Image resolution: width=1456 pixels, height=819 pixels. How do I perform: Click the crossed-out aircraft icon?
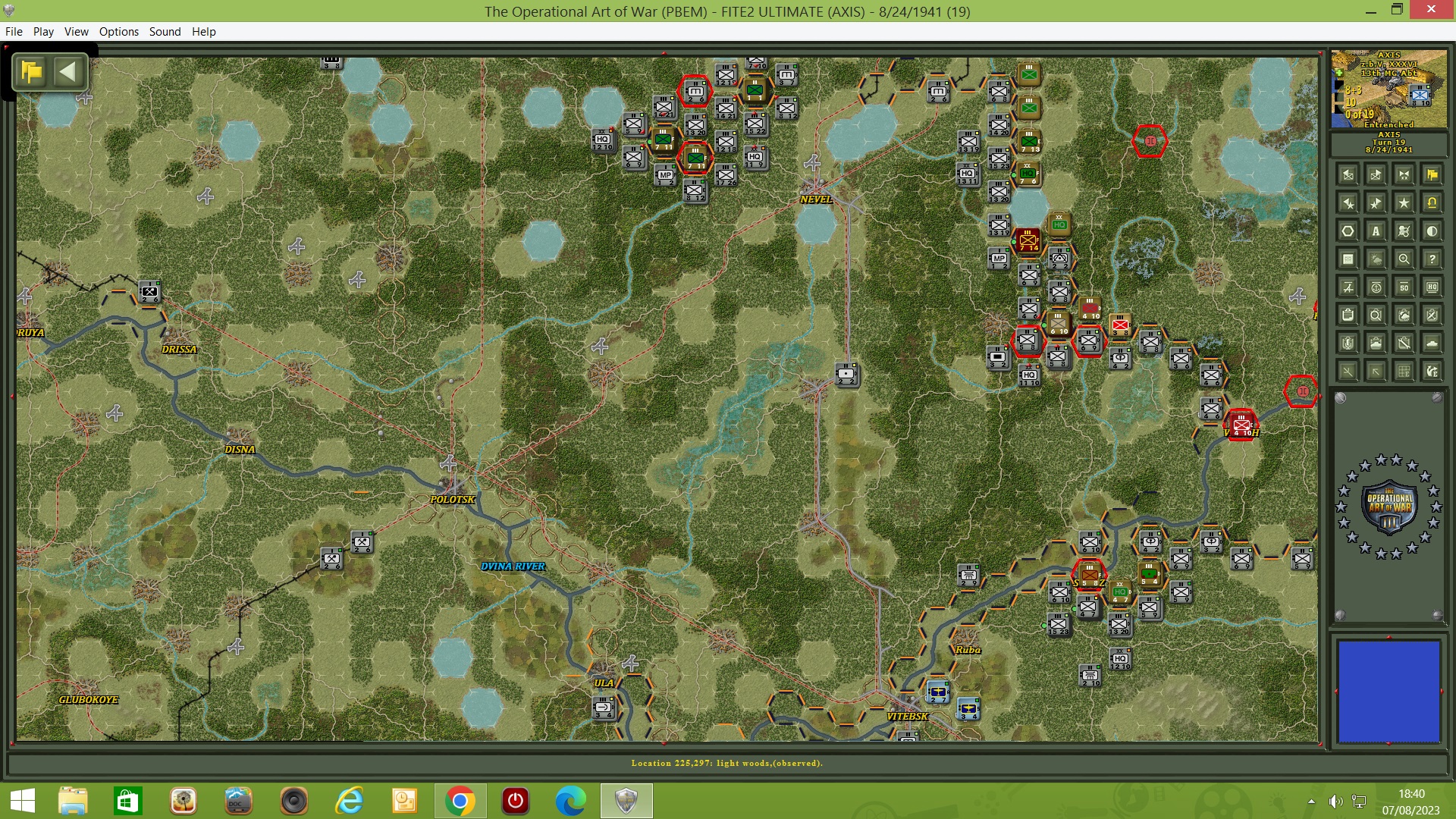coord(1348,287)
